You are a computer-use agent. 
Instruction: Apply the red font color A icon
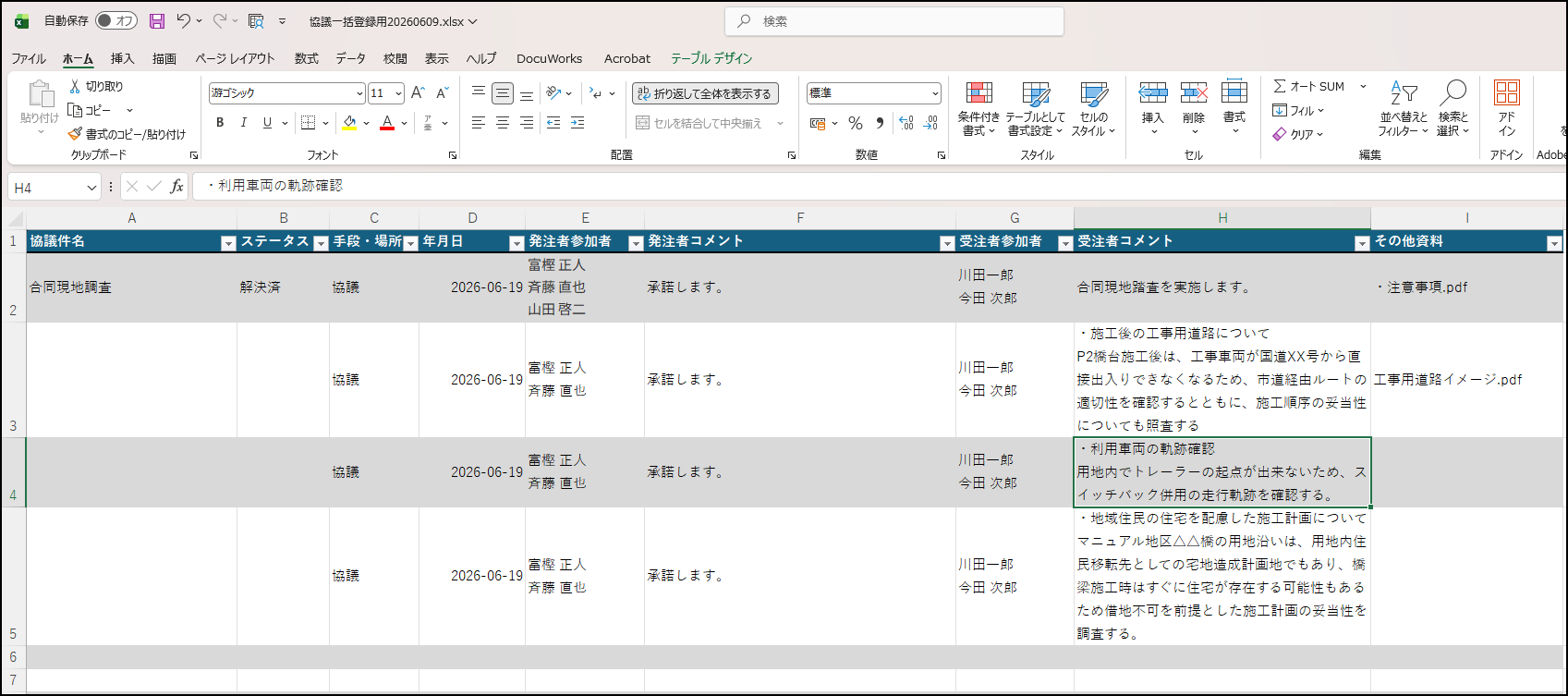[387, 123]
